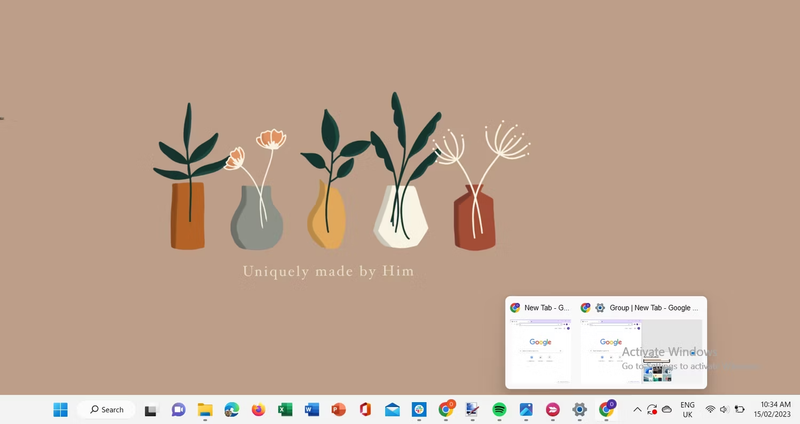Image resolution: width=800 pixels, height=424 pixels.
Task: Switch to Chrome with the orange profile badge
Action: [x=446, y=409]
